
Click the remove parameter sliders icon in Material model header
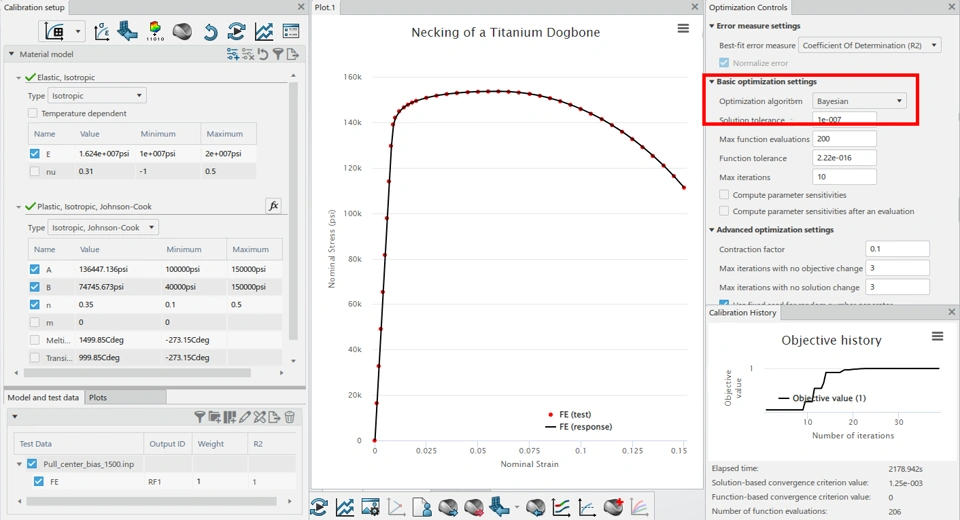tap(248, 55)
